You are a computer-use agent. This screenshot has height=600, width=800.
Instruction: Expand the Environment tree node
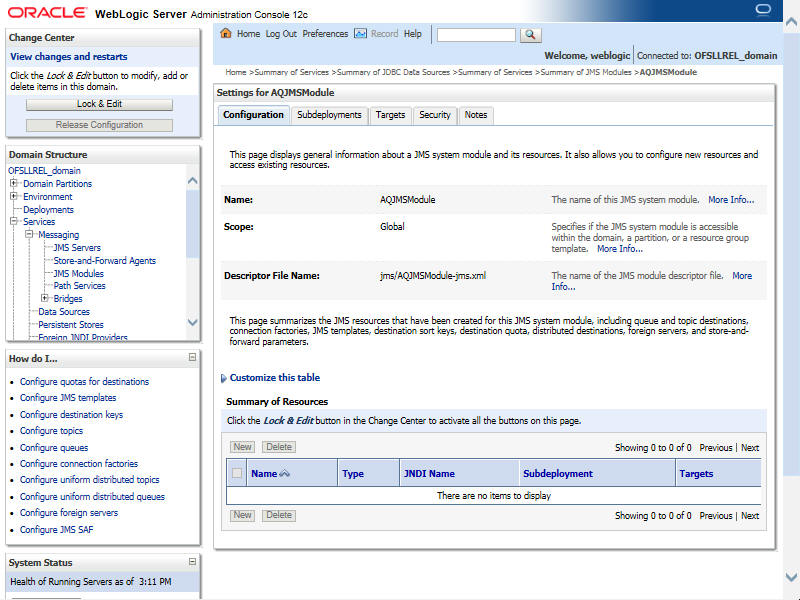point(14,196)
